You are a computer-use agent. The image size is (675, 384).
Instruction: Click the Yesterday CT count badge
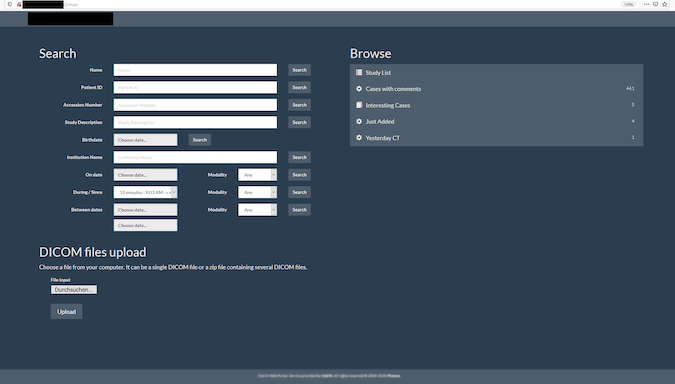point(633,137)
